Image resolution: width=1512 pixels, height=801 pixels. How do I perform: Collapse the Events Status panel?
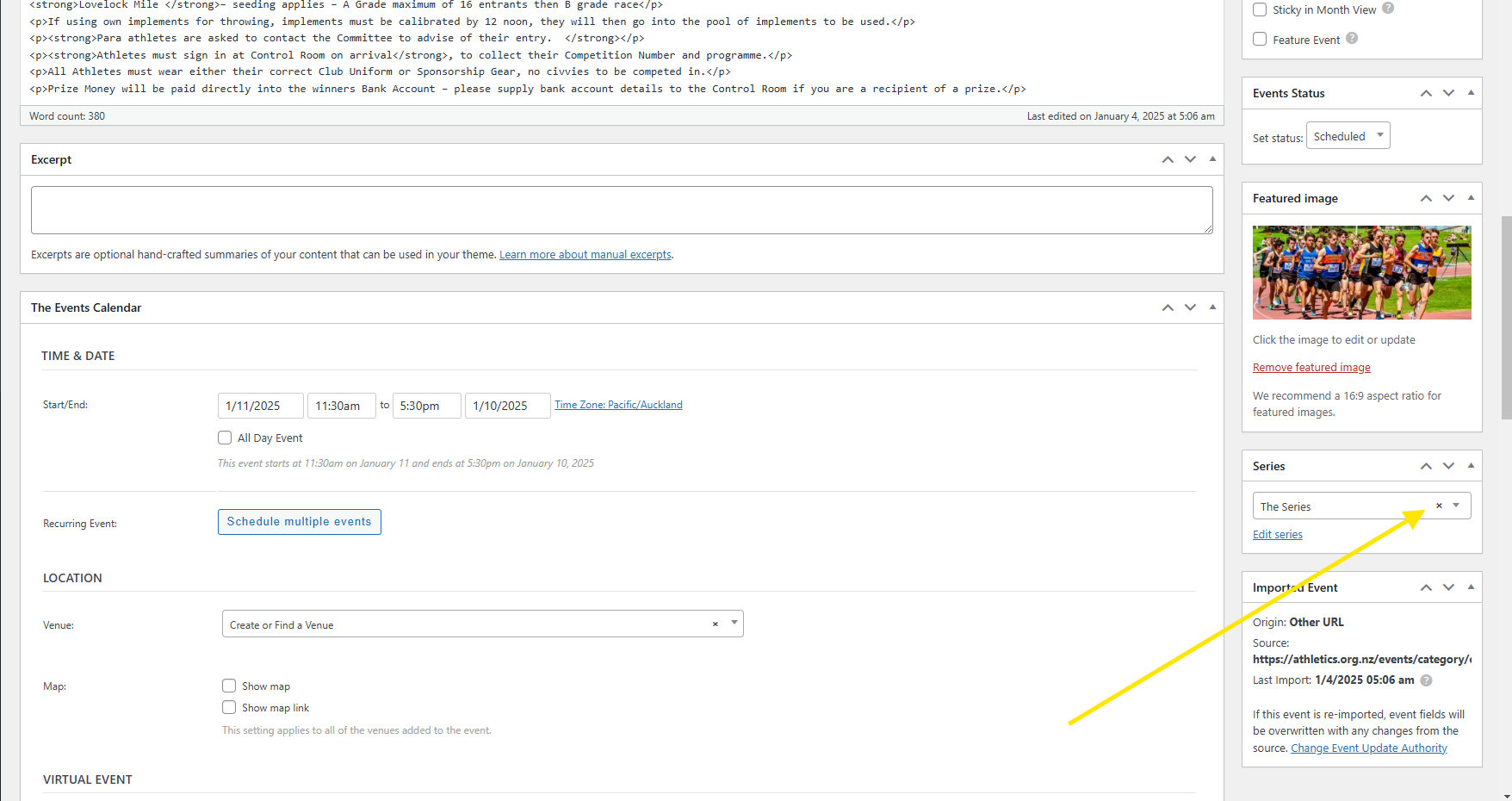tap(1471, 92)
